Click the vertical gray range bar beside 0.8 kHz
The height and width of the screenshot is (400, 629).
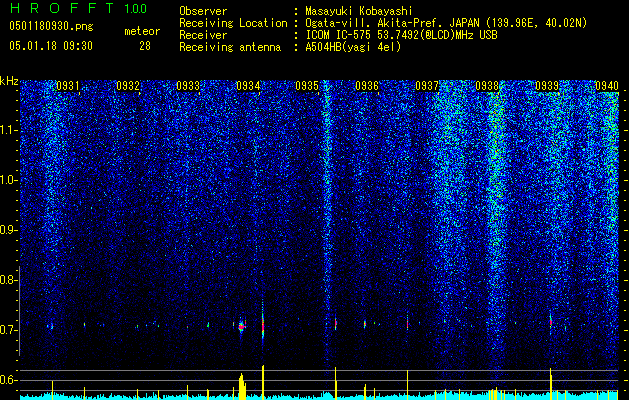(19, 310)
